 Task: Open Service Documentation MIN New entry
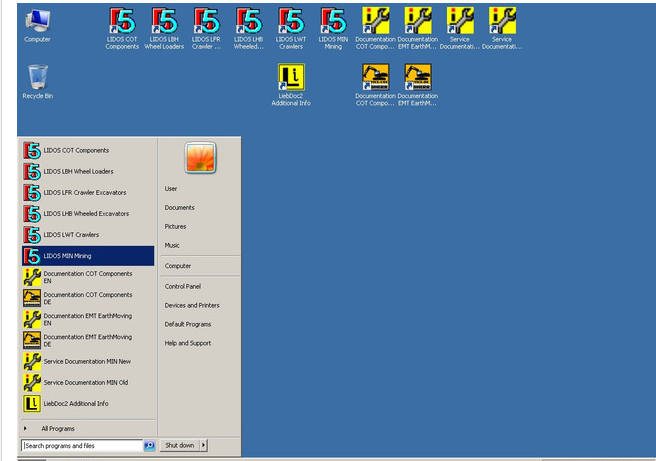tap(88, 362)
